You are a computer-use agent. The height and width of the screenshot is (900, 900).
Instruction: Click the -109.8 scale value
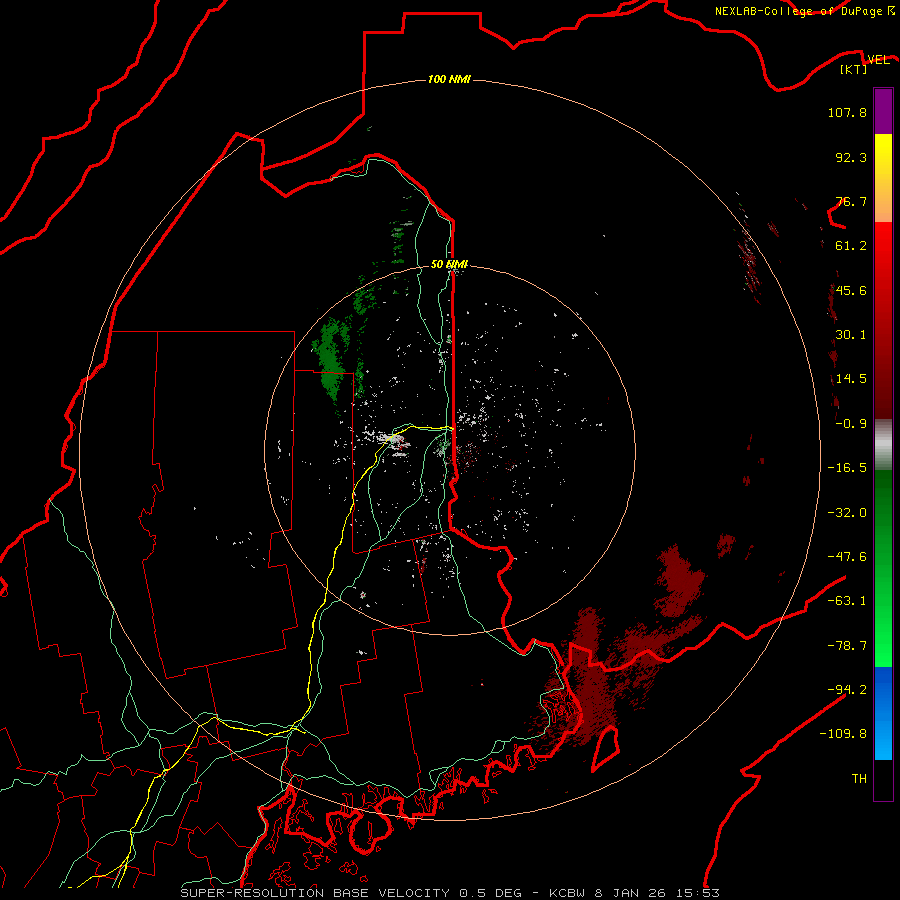point(843,734)
